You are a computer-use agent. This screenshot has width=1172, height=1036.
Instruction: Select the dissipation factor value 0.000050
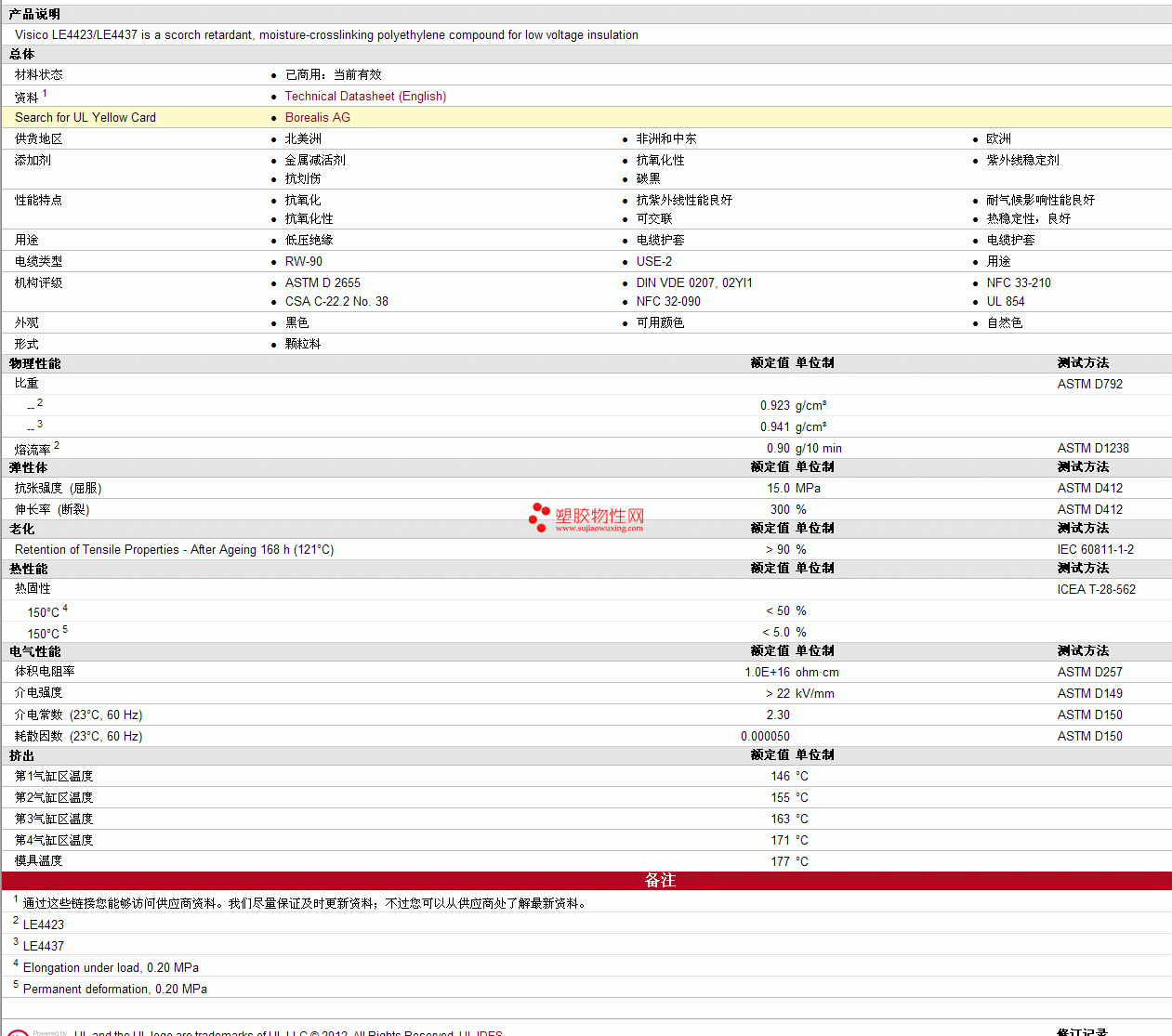click(x=766, y=737)
